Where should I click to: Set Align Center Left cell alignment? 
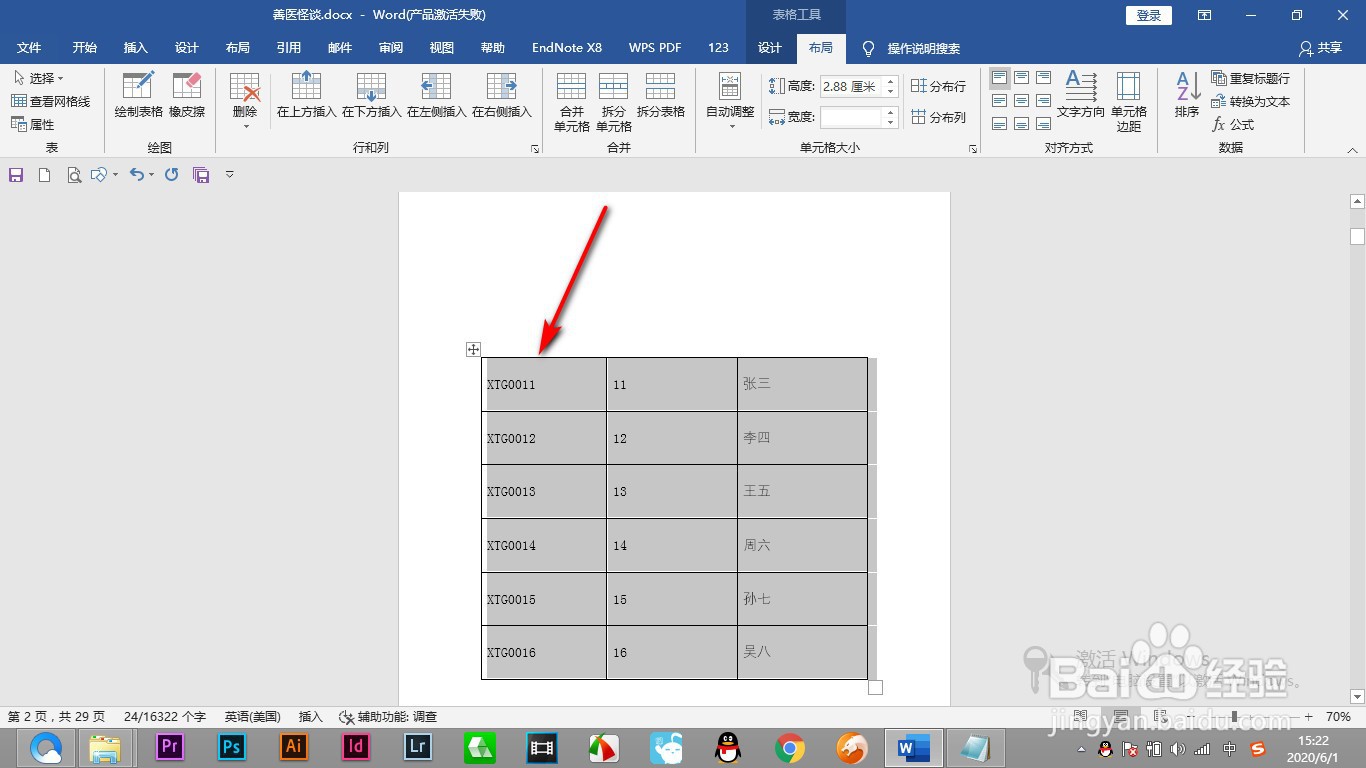pyautogui.click(x=1000, y=101)
